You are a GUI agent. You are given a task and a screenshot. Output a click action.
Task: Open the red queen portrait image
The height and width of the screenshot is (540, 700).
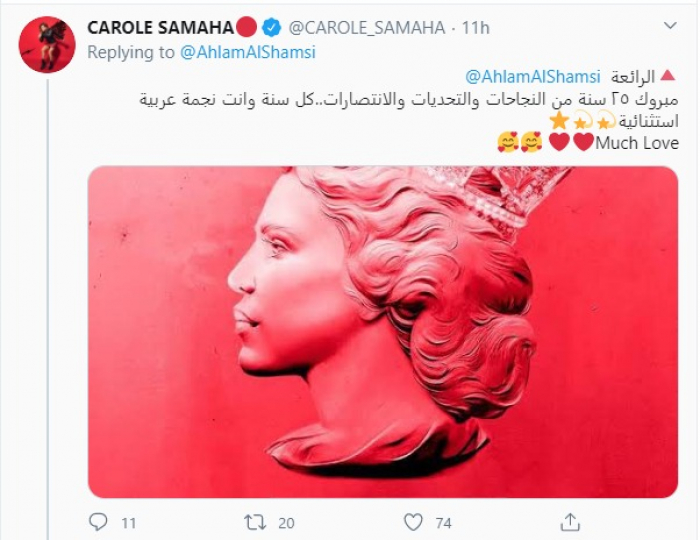click(383, 332)
